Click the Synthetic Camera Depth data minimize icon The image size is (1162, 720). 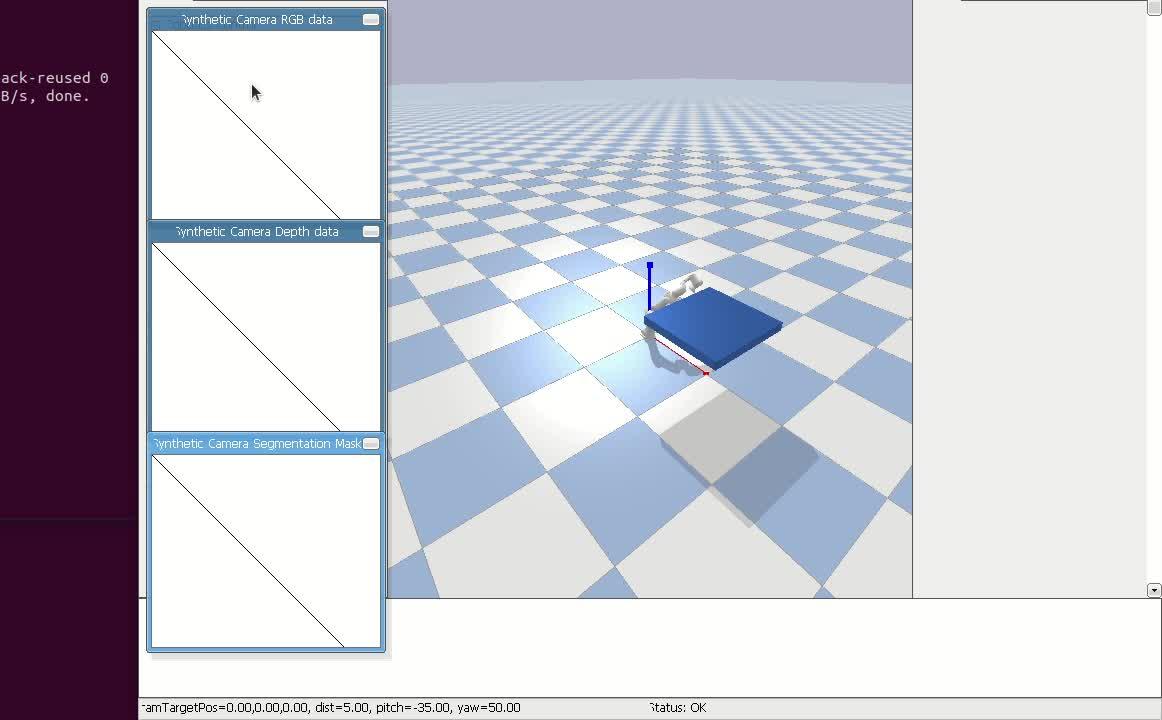370,231
